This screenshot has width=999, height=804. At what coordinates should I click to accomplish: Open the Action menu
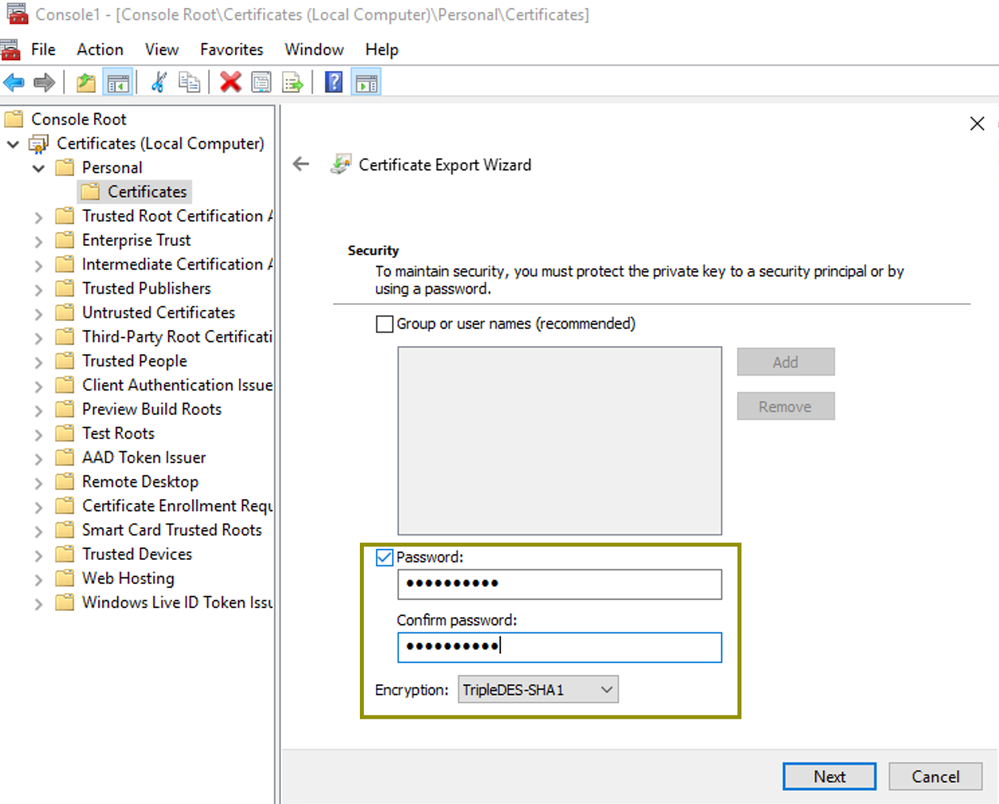100,49
